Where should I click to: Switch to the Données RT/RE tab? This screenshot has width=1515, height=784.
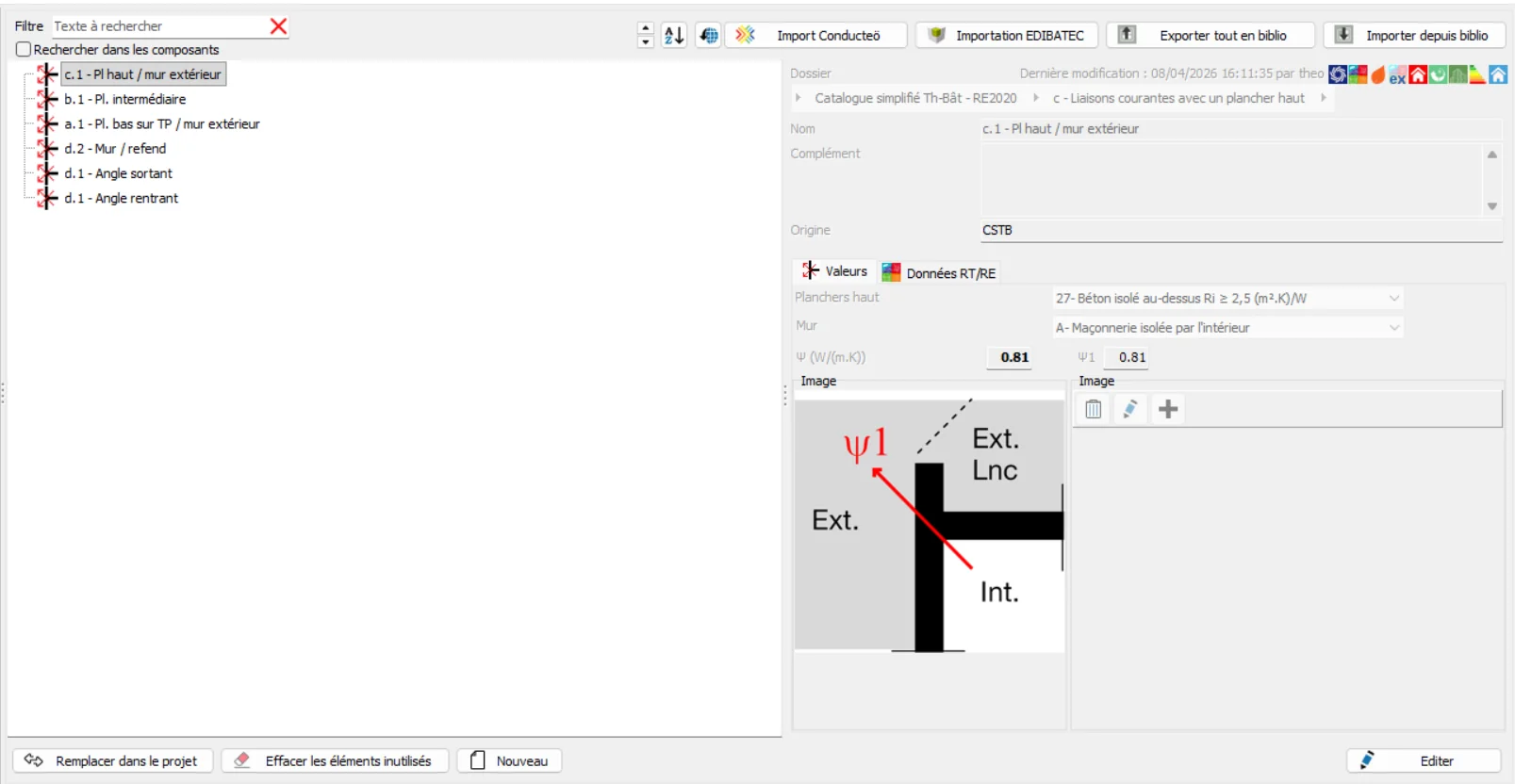[x=939, y=273]
